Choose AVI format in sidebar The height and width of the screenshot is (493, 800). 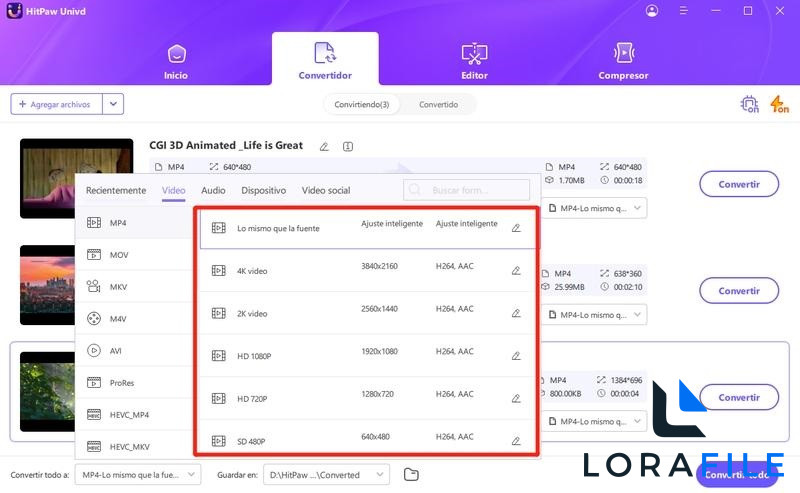pyautogui.click(x=134, y=351)
